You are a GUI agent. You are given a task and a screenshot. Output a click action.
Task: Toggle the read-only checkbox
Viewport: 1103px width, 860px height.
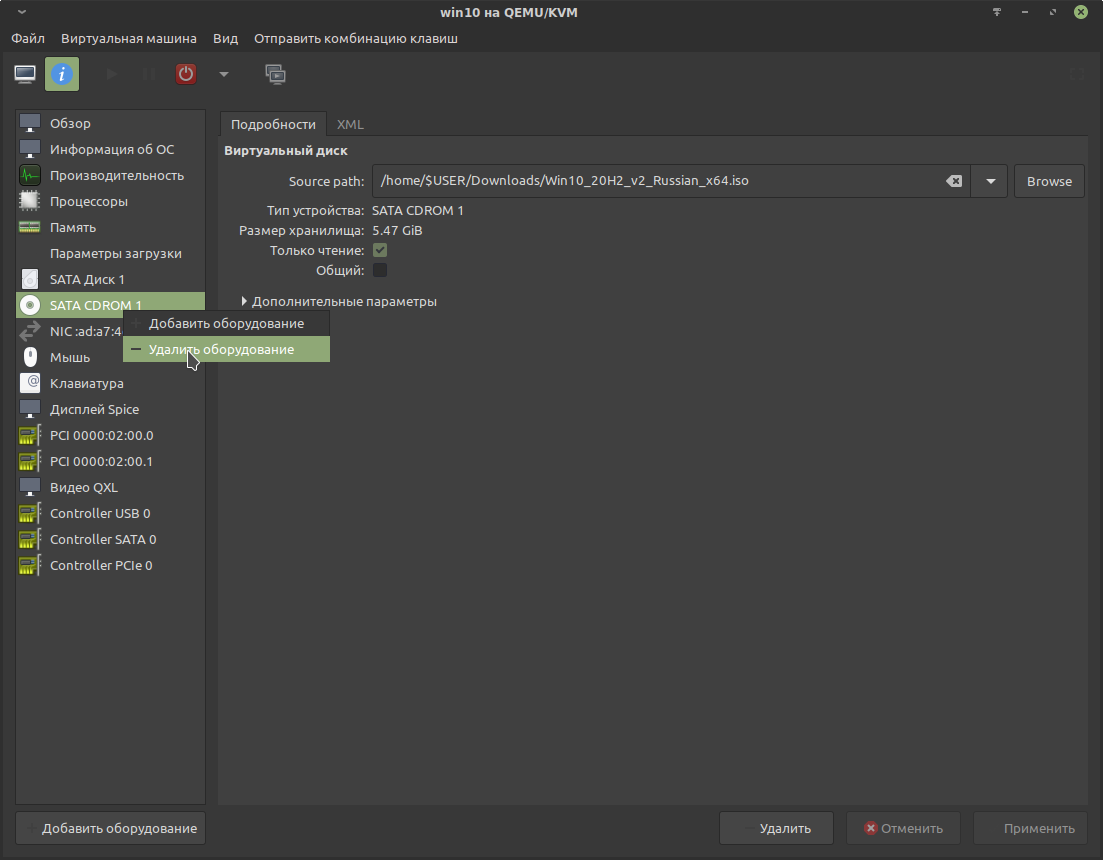[x=380, y=250]
